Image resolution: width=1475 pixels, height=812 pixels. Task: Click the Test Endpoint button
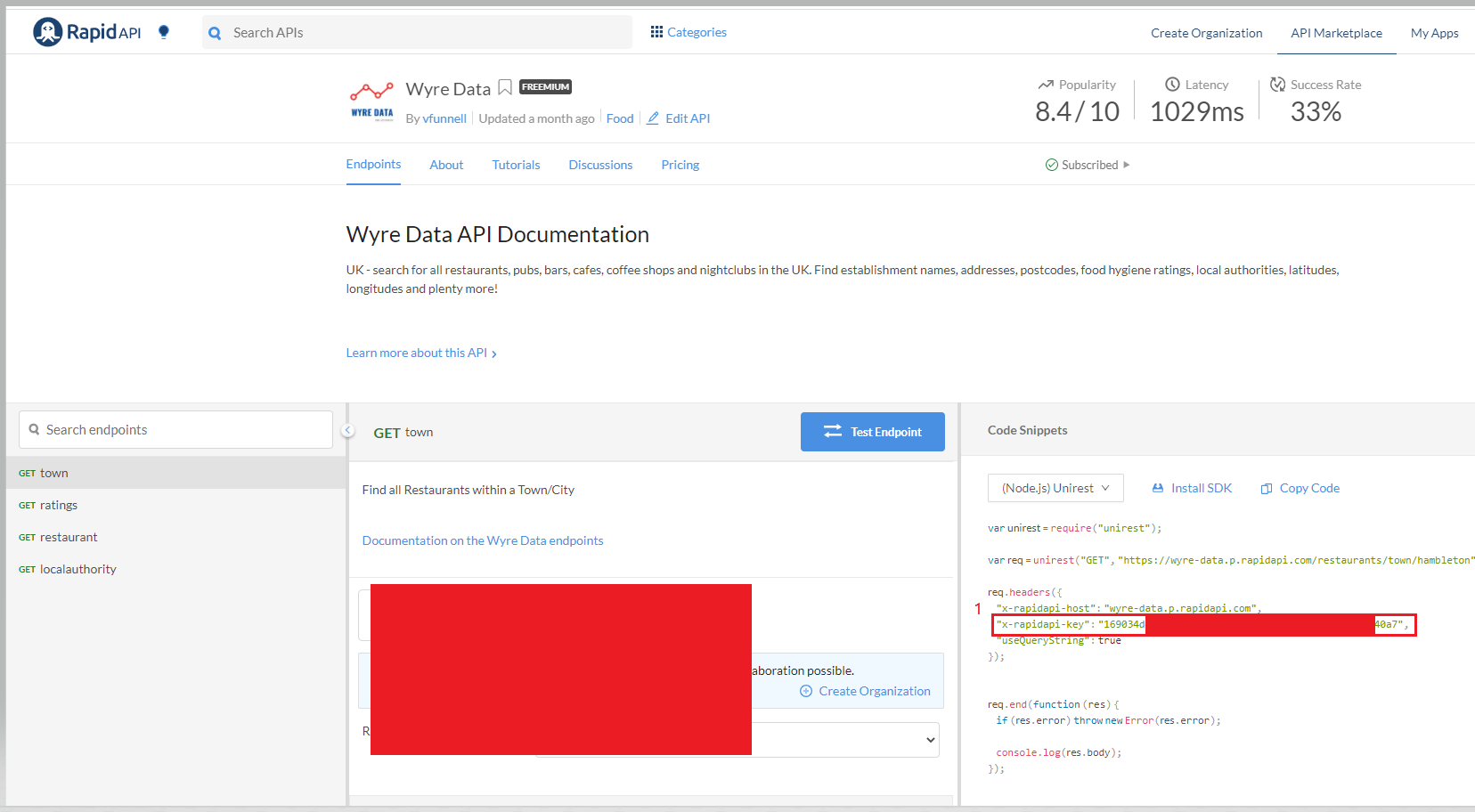coord(872,432)
